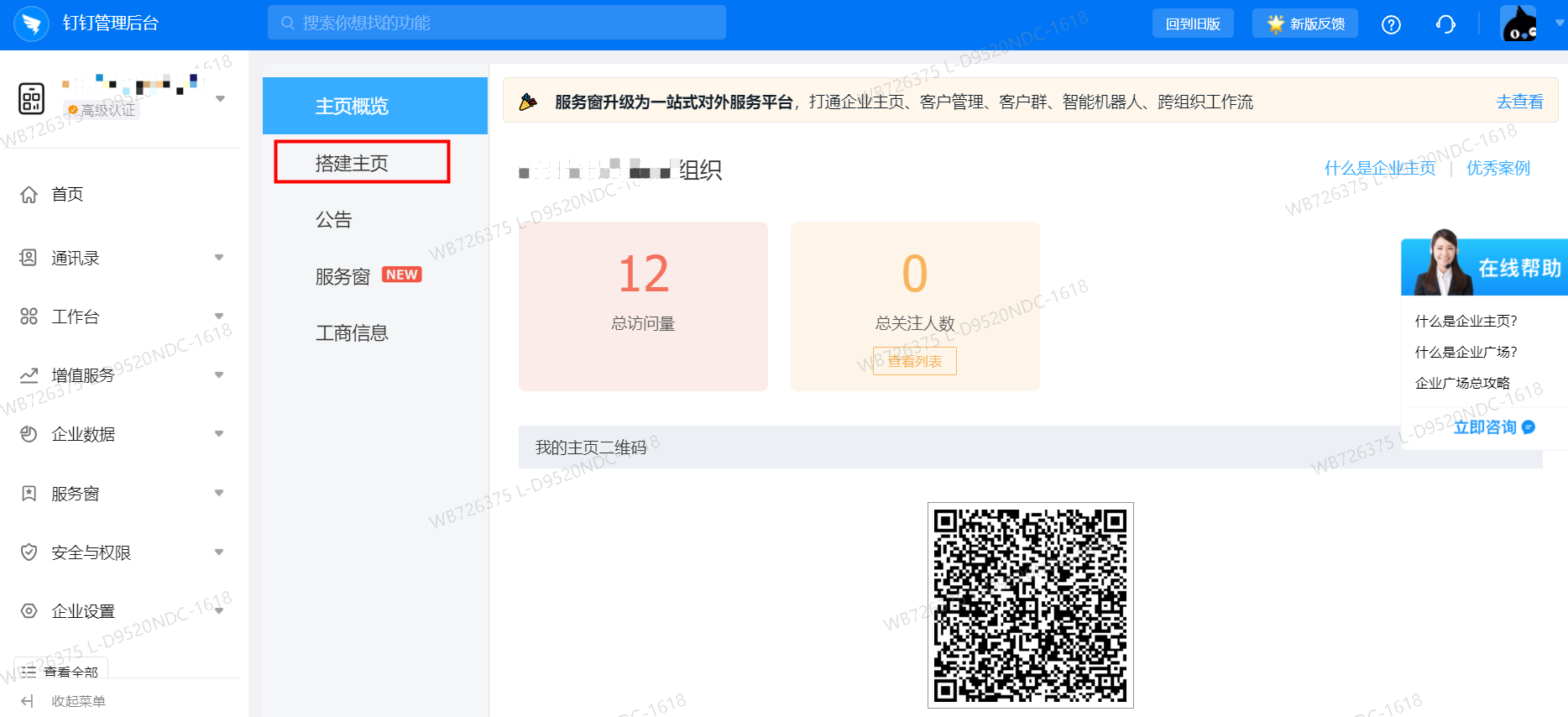Click the organization QR icon

tap(32, 98)
